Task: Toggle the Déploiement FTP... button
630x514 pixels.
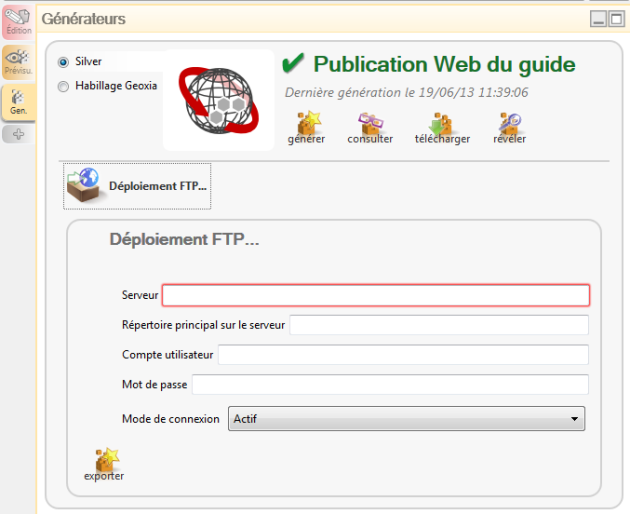Action: pos(137,186)
